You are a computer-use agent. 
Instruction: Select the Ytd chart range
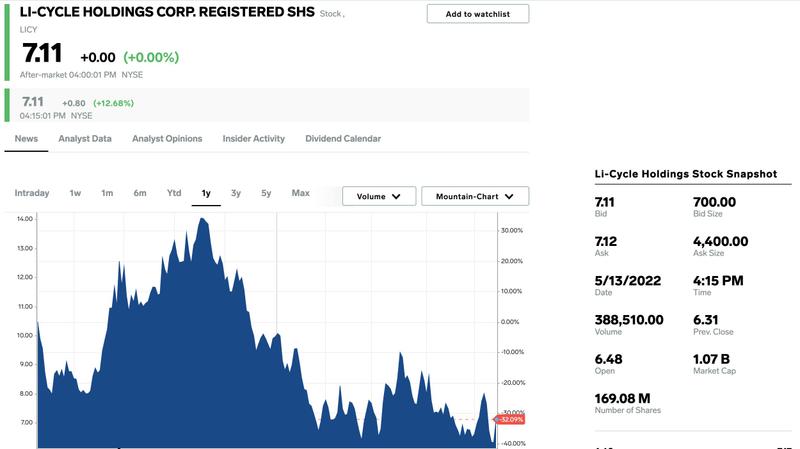click(x=174, y=193)
